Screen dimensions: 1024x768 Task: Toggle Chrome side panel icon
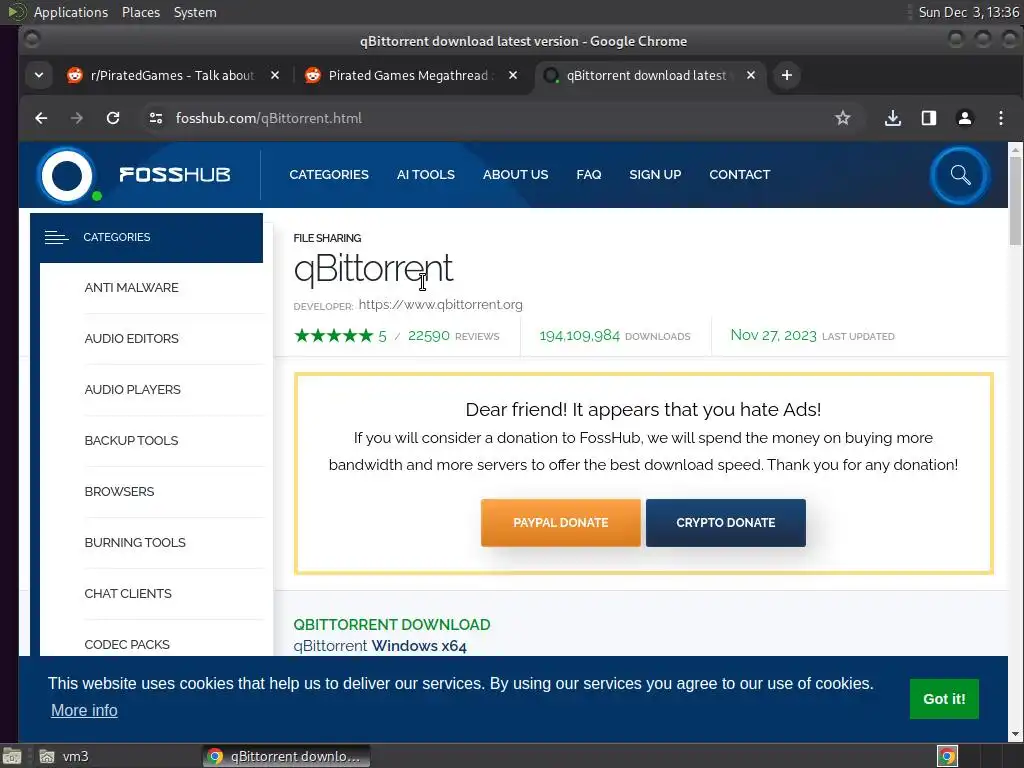(x=929, y=118)
